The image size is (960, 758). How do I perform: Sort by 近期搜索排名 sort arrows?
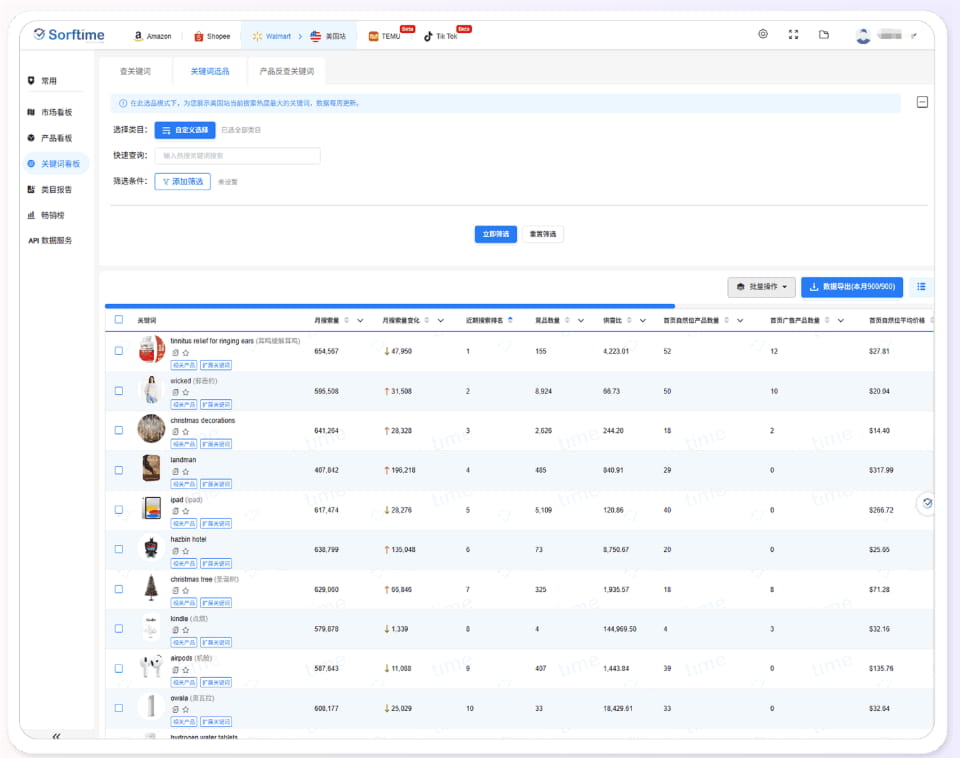point(510,320)
